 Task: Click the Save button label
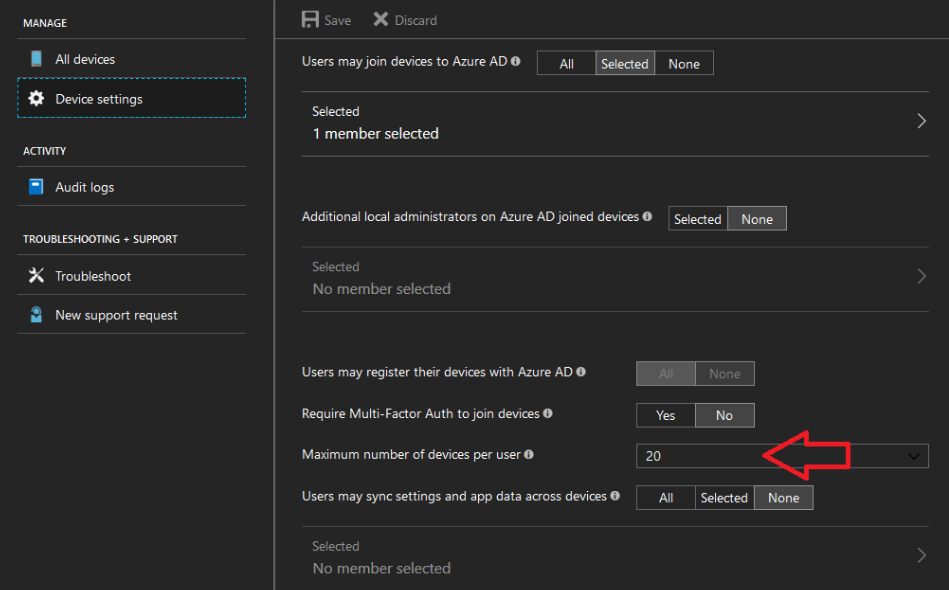(337, 21)
